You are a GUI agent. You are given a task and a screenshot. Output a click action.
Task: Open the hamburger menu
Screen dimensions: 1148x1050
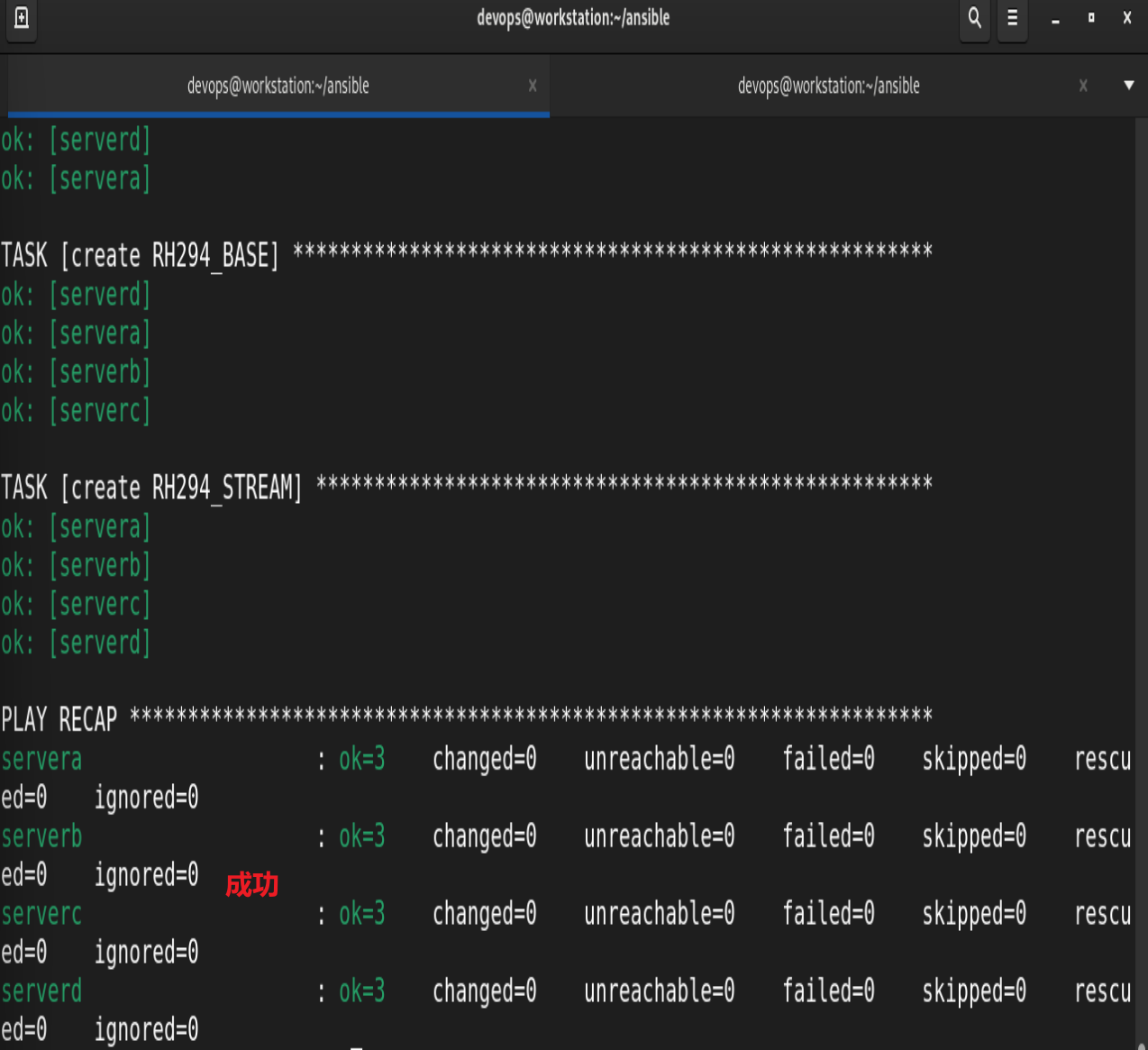tap(1013, 18)
